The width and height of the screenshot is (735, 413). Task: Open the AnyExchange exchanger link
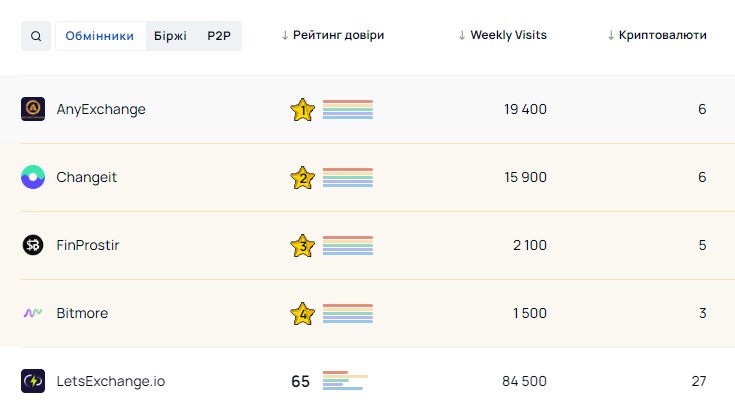[101, 109]
